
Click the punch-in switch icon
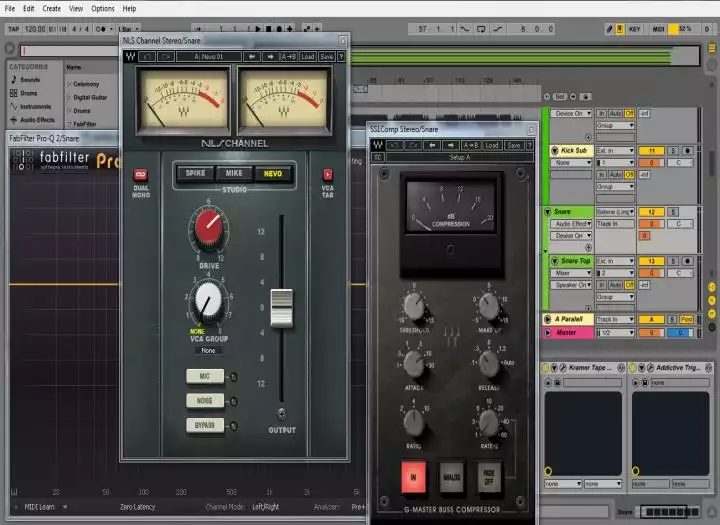click(x=465, y=29)
